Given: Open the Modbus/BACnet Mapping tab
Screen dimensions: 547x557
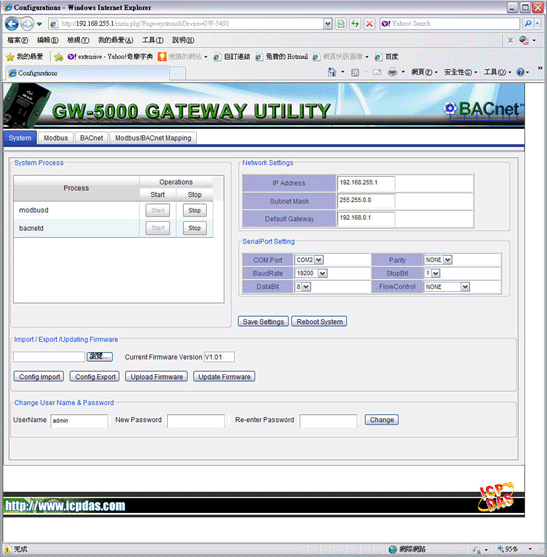Looking at the screenshot, I should coord(153,138).
